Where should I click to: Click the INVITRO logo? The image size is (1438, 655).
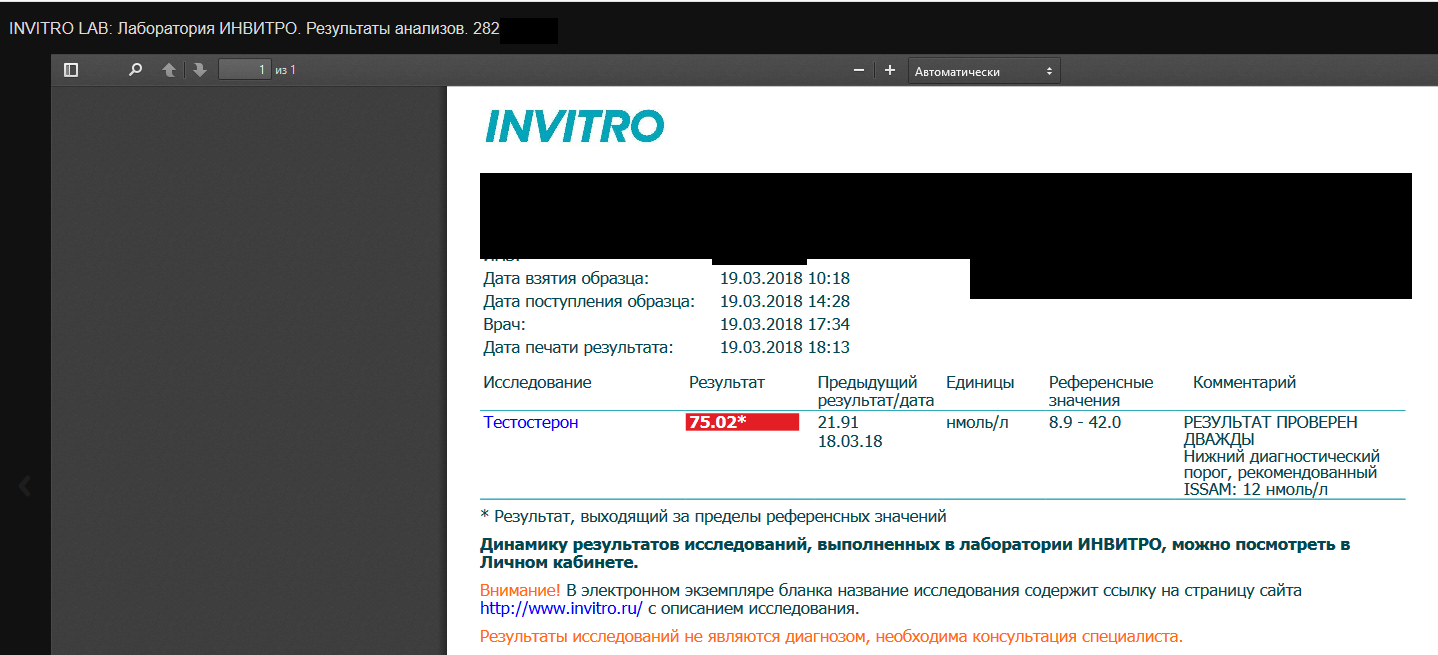click(574, 127)
